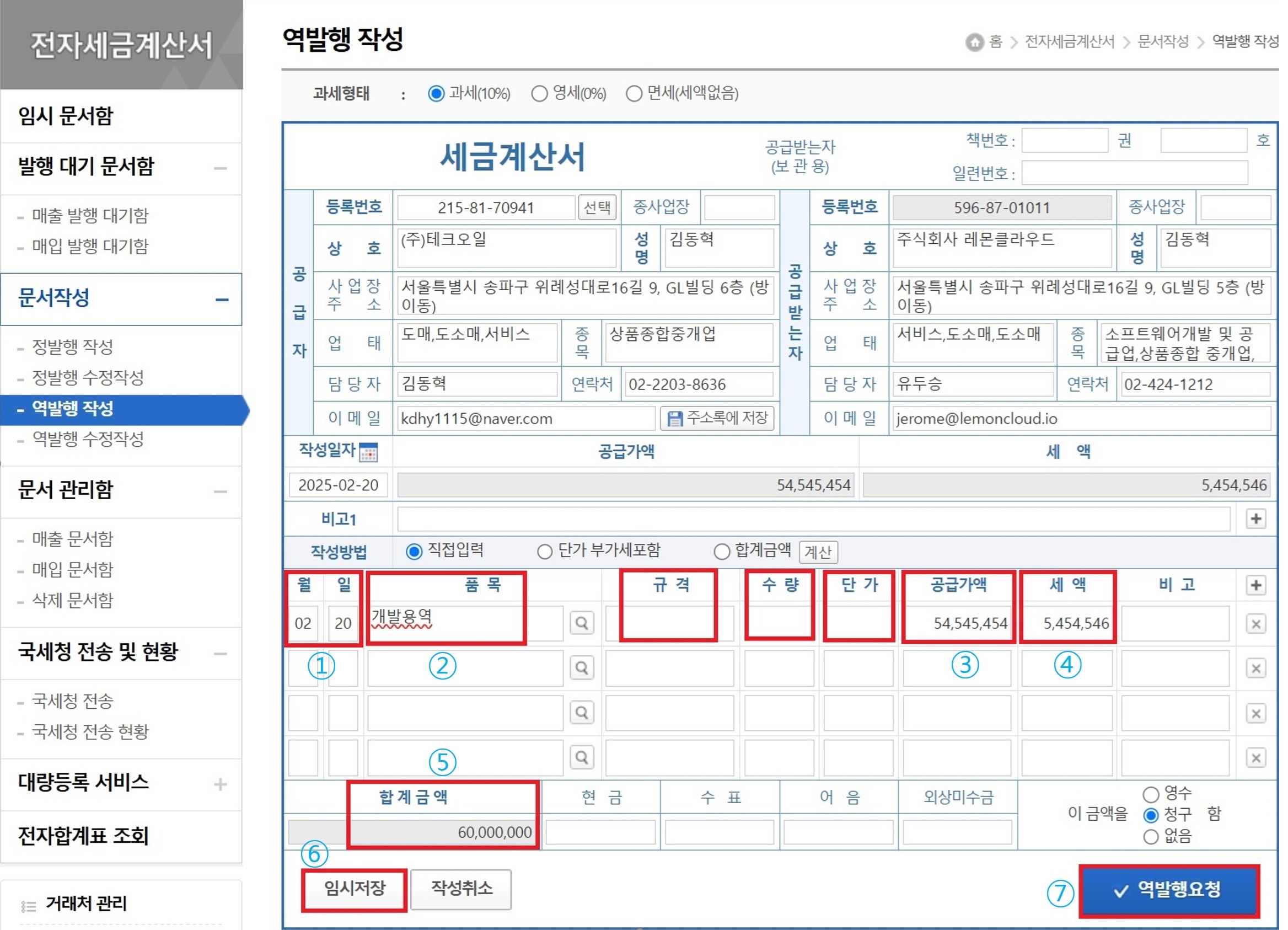Expand 대량등록 서비스 section
The image size is (1288, 930).
[221, 784]
